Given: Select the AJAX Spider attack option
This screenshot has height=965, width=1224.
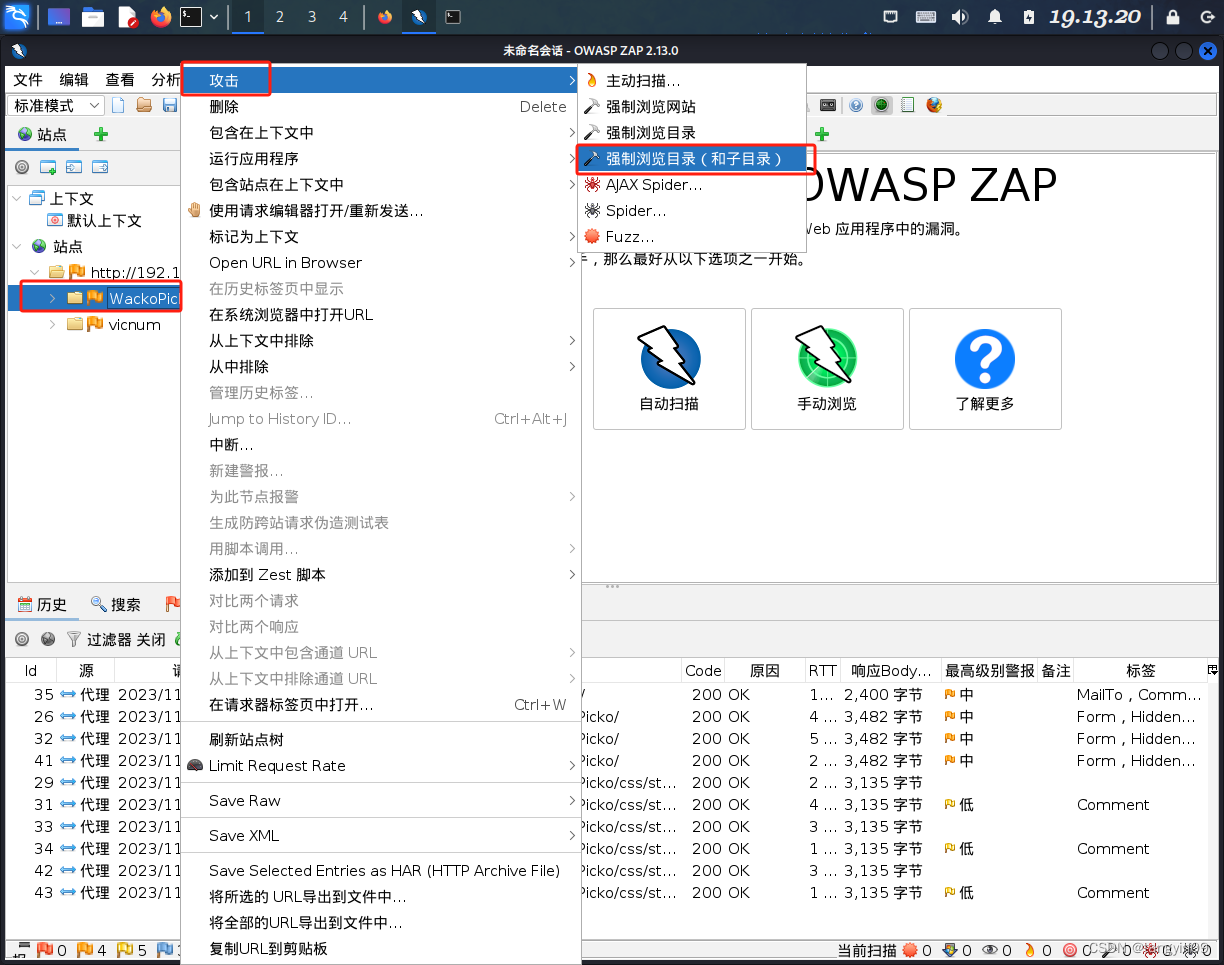Looking at the screenshot, I should tap(652, 184).
